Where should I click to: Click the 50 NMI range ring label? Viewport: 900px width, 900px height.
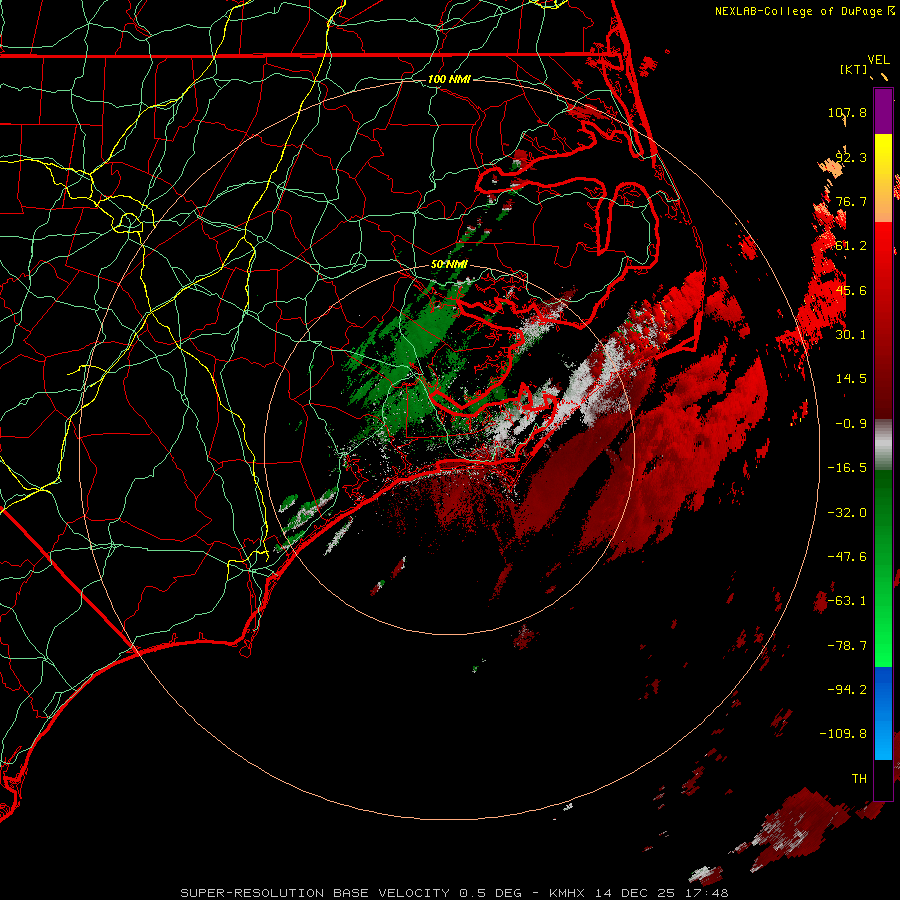tap(449, 265)
